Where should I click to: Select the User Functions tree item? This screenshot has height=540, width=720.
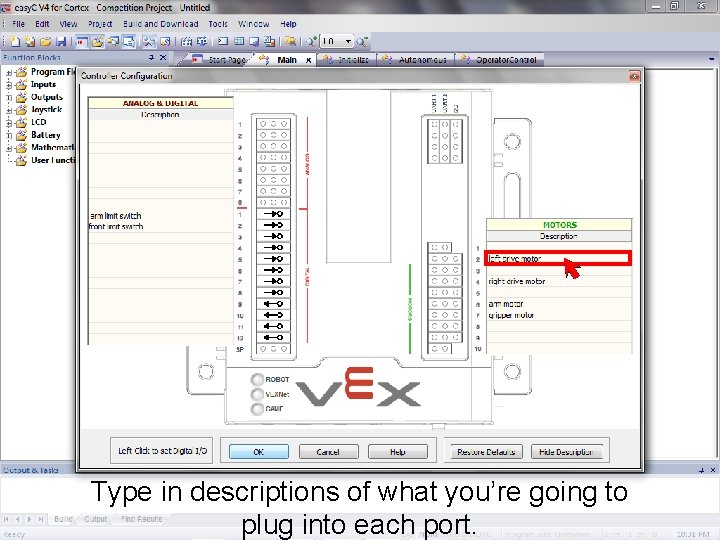pyautogui.click(x=53, y=160)
